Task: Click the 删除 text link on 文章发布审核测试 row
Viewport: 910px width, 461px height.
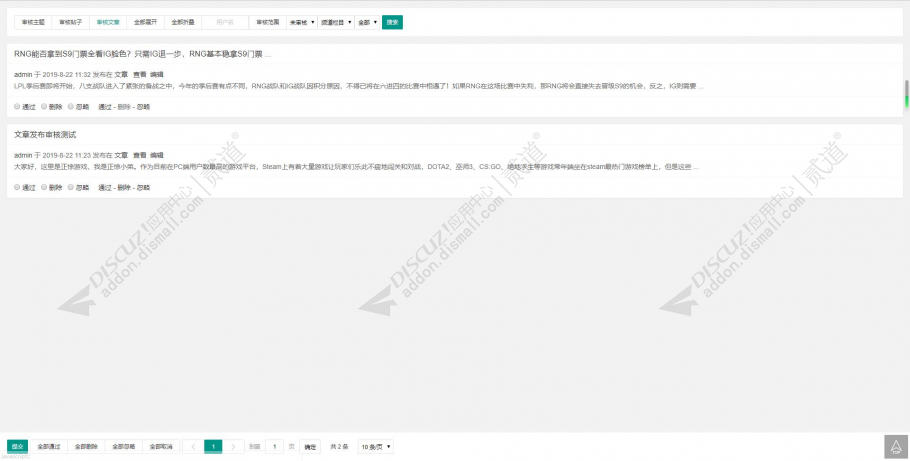Action: pyautogui.click(x=124, y=188)
